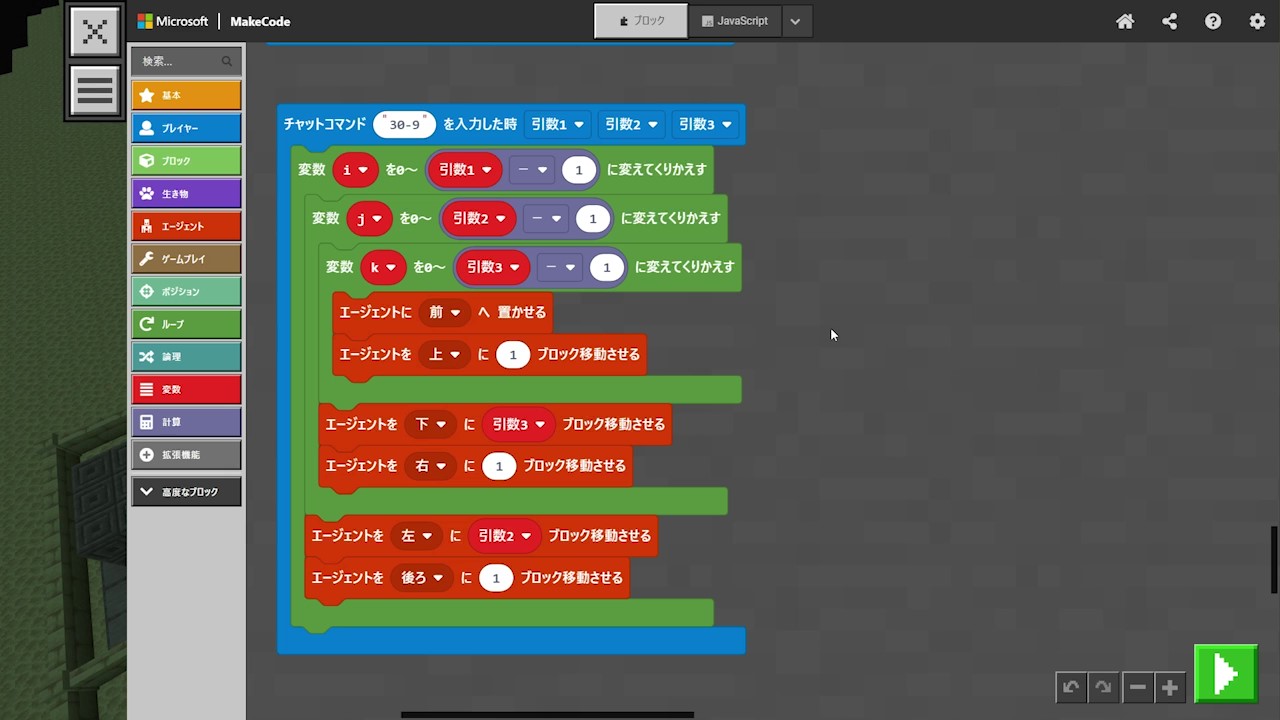Click the 30-9 chat command text field
1280x720 pixels.
coord(404,125)
